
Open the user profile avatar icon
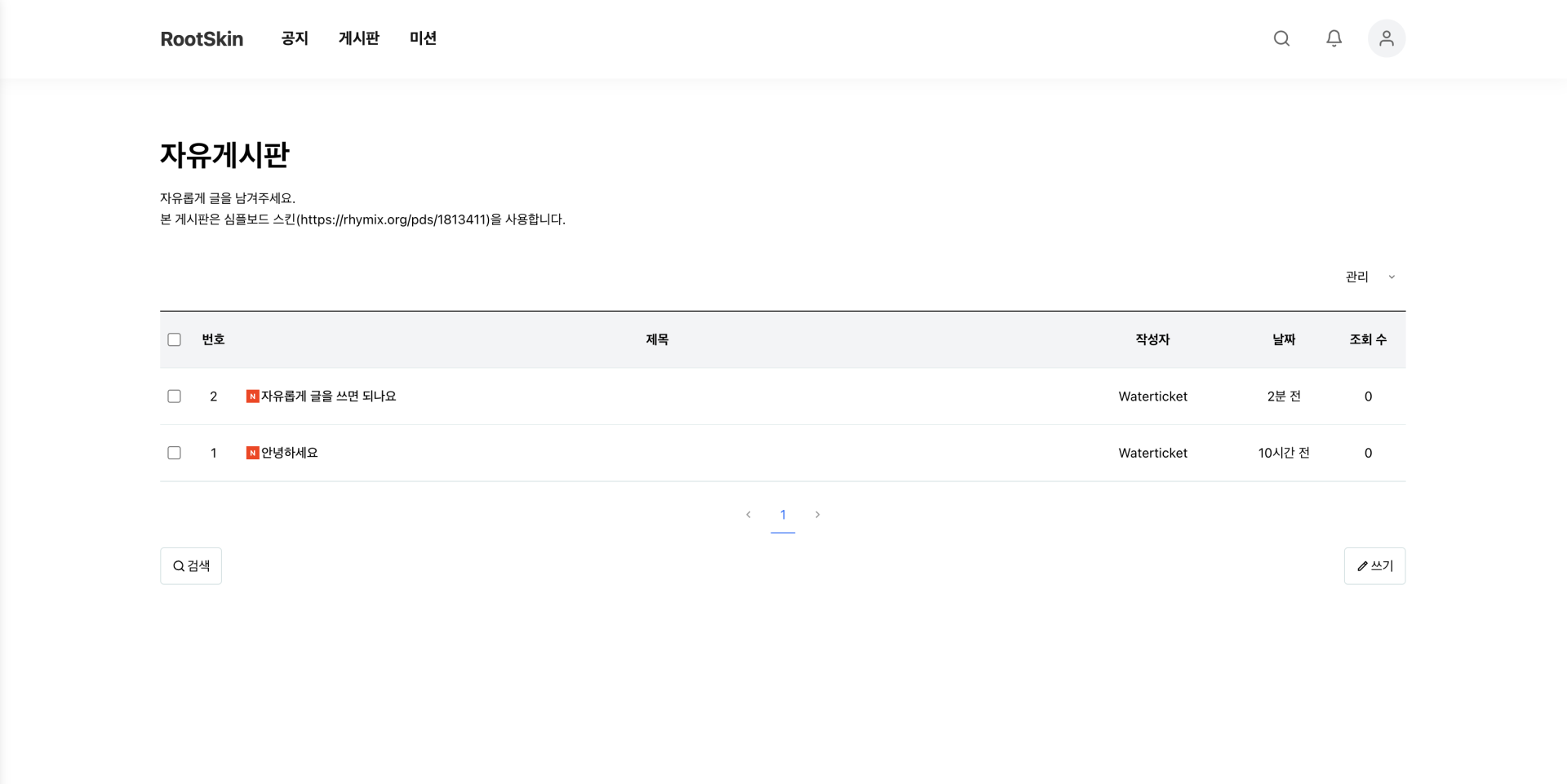pyautogui.click(x=1386, y=38)
